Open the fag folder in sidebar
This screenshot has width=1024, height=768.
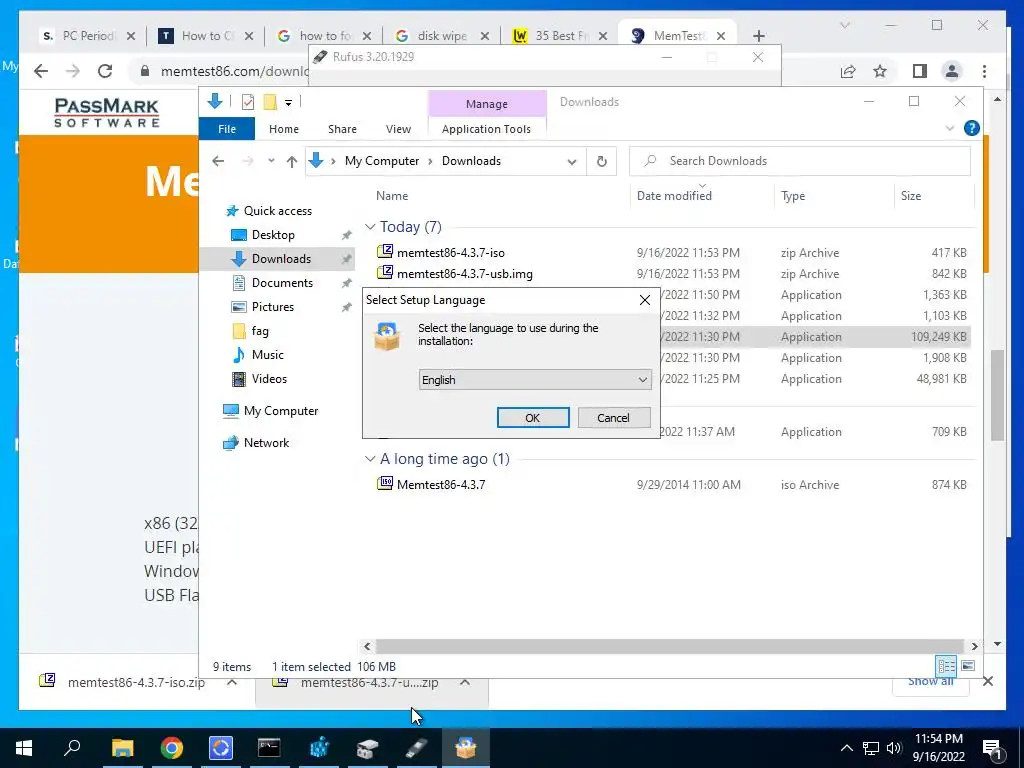(x=260, y=331)
